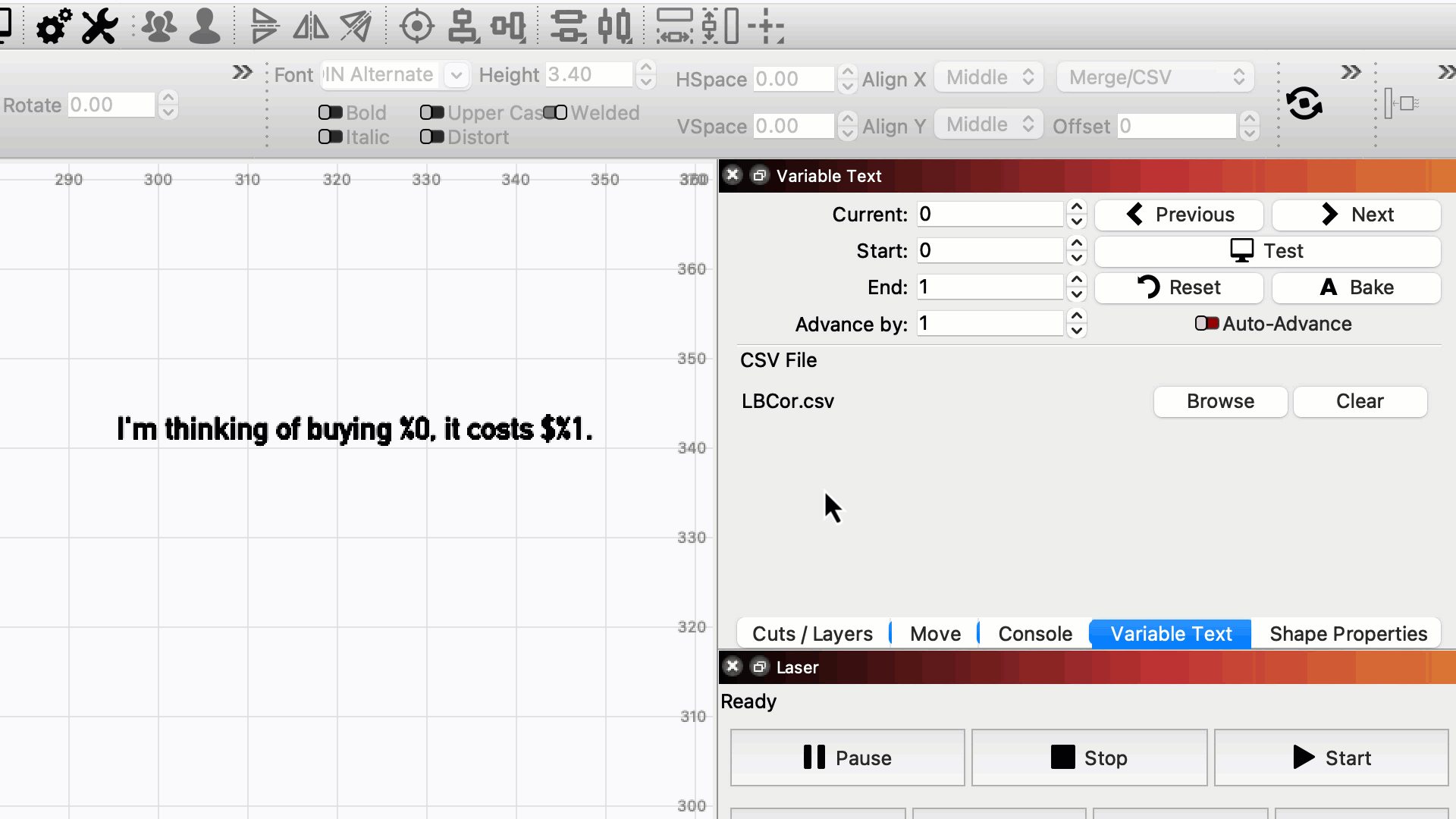The image size is (1456, 819).
Task: Expand the cut-off overflow chevron at toolbar edge
Action: (1447, 72)
